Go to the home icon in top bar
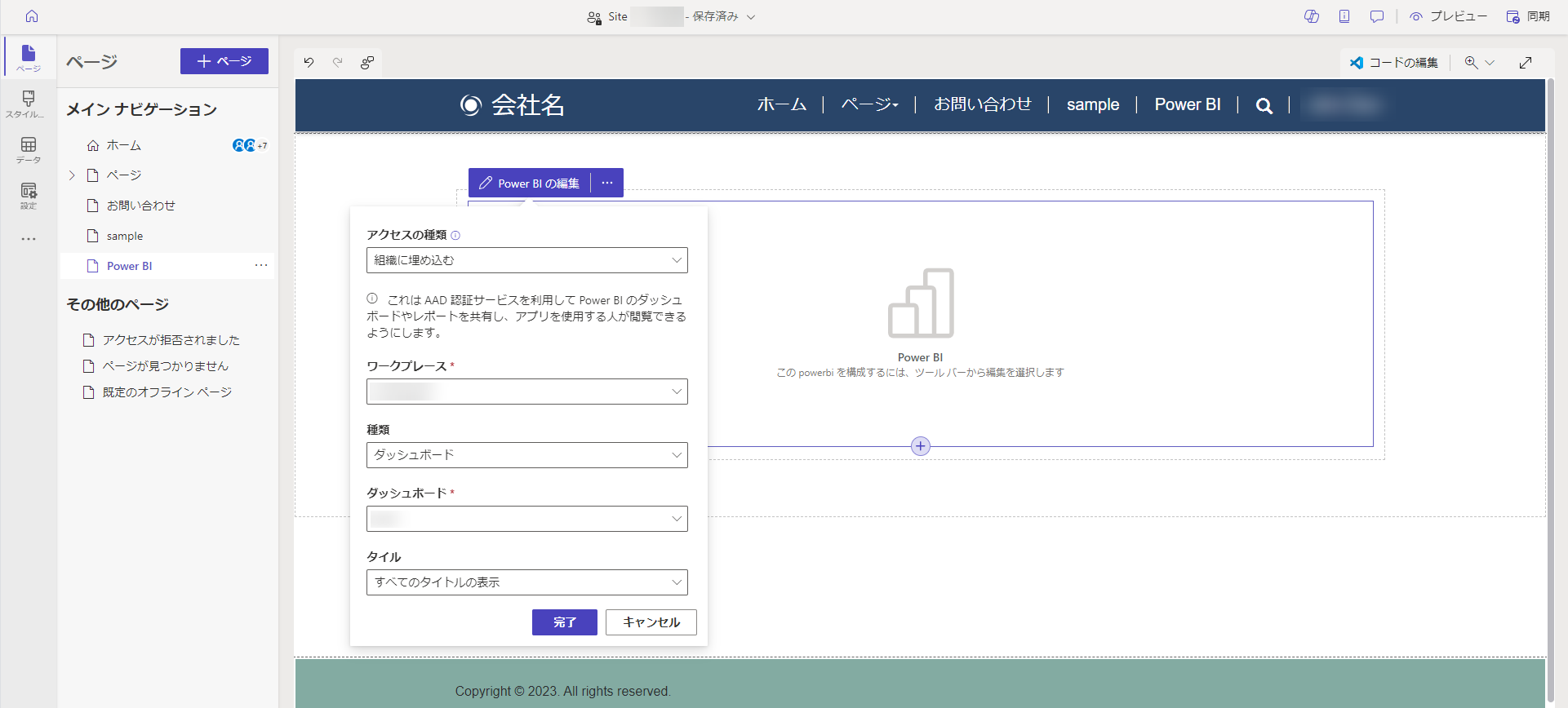1568x708 pixels. 32,16
